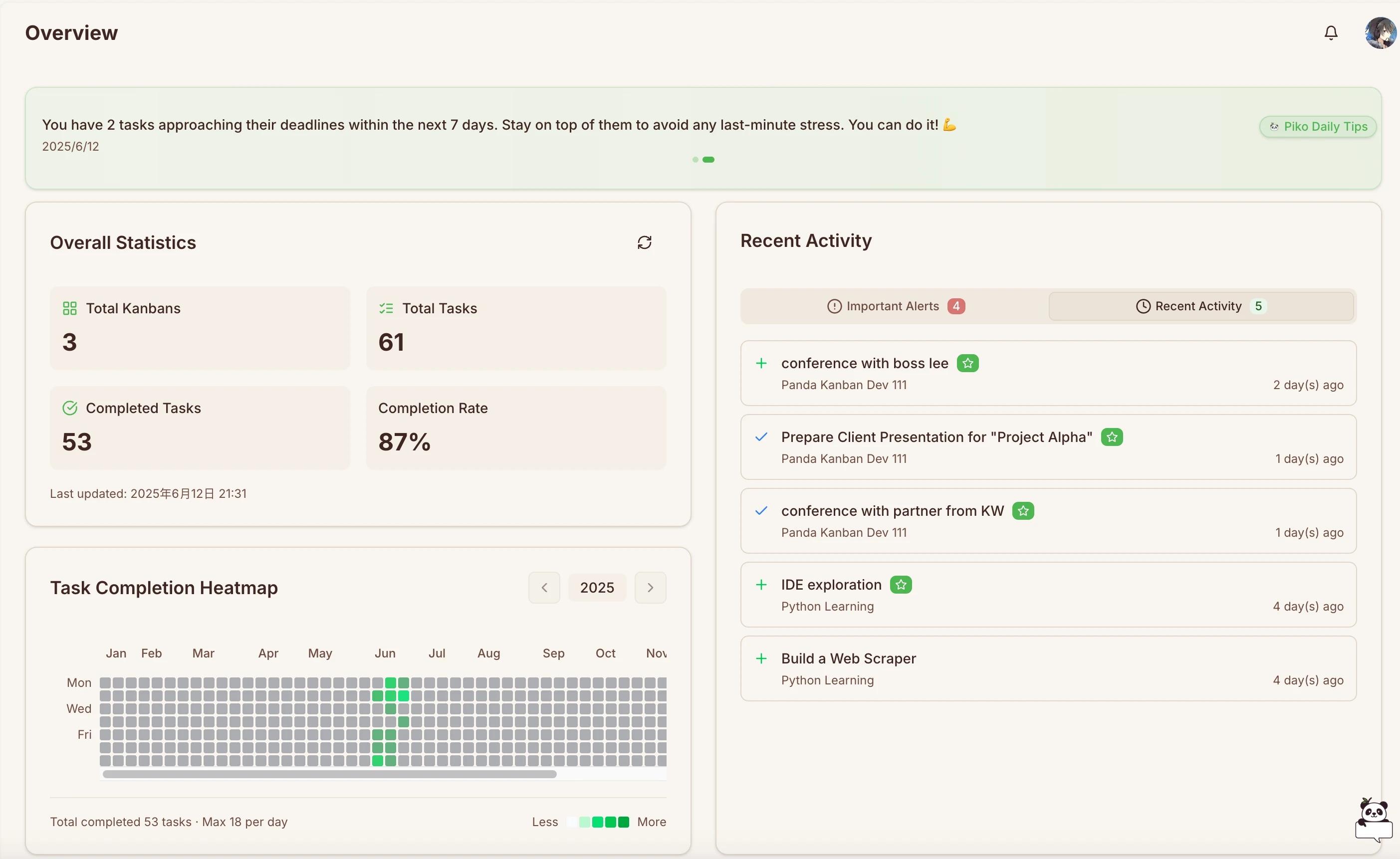
Task: Open notifications bell icon
Action: click(1331, 33)
